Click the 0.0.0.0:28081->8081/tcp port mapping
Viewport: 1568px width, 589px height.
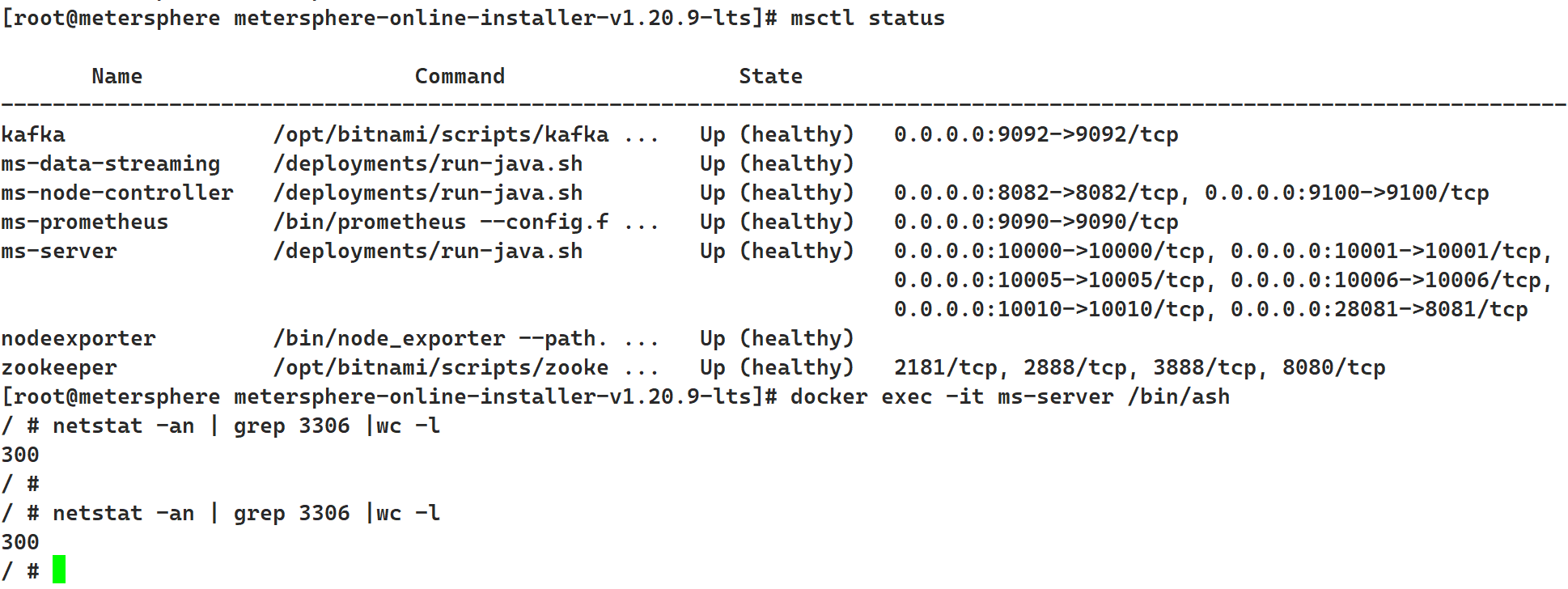pyautogui.click(x=1379, y=309)
